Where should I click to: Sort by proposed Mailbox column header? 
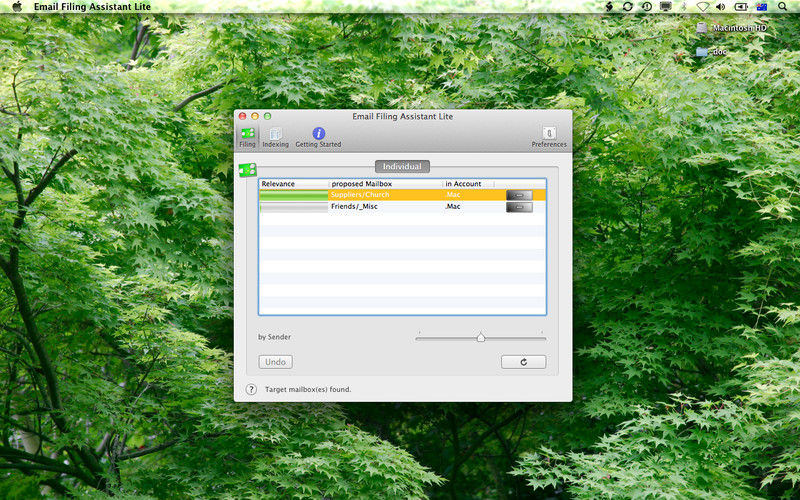tap(386, 184)
